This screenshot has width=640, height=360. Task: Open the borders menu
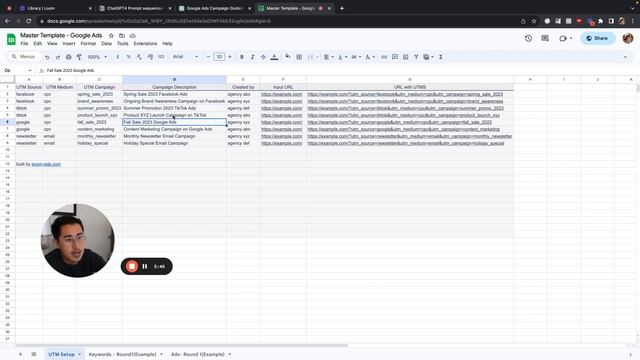[299, 57]
